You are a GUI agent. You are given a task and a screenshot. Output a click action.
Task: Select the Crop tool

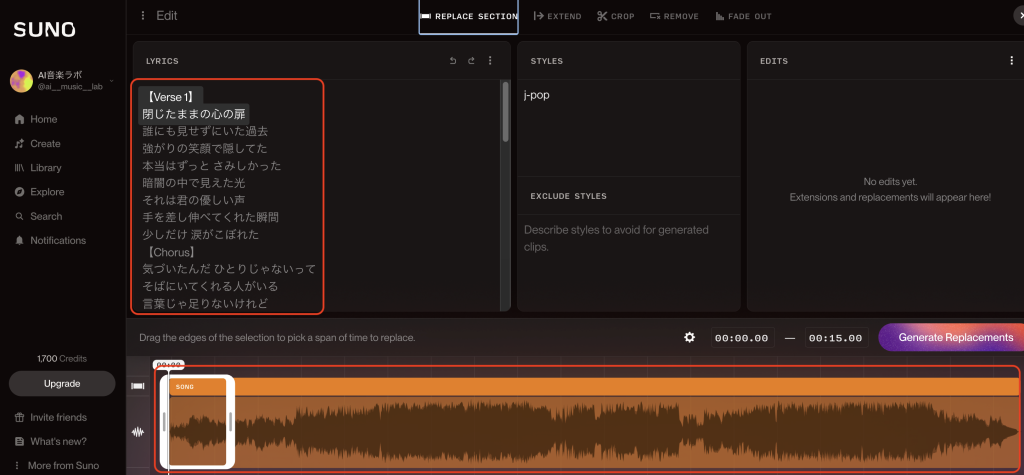click(616, 16)
